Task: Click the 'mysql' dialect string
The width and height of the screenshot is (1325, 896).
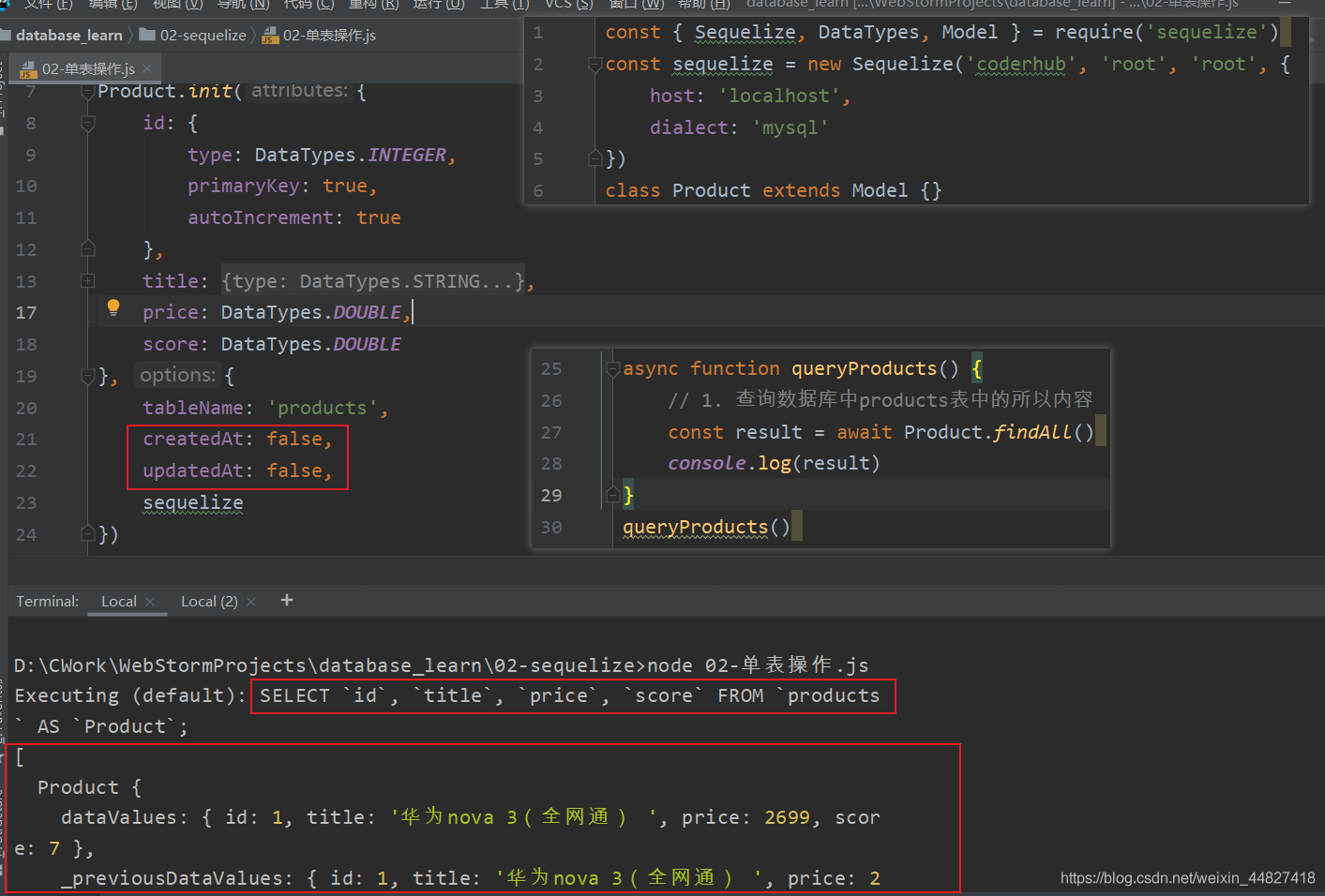Action: click(790, 127)
